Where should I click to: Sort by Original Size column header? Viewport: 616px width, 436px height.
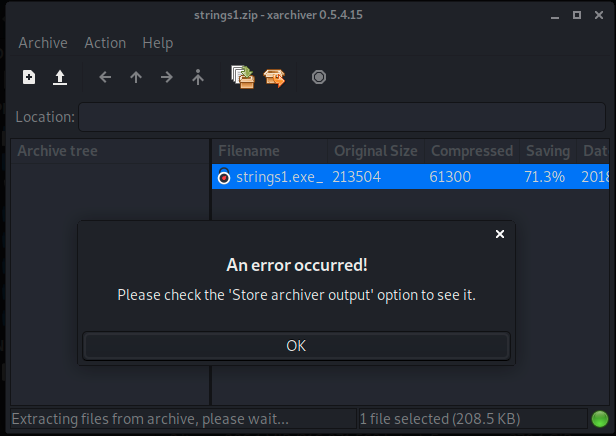376,151
